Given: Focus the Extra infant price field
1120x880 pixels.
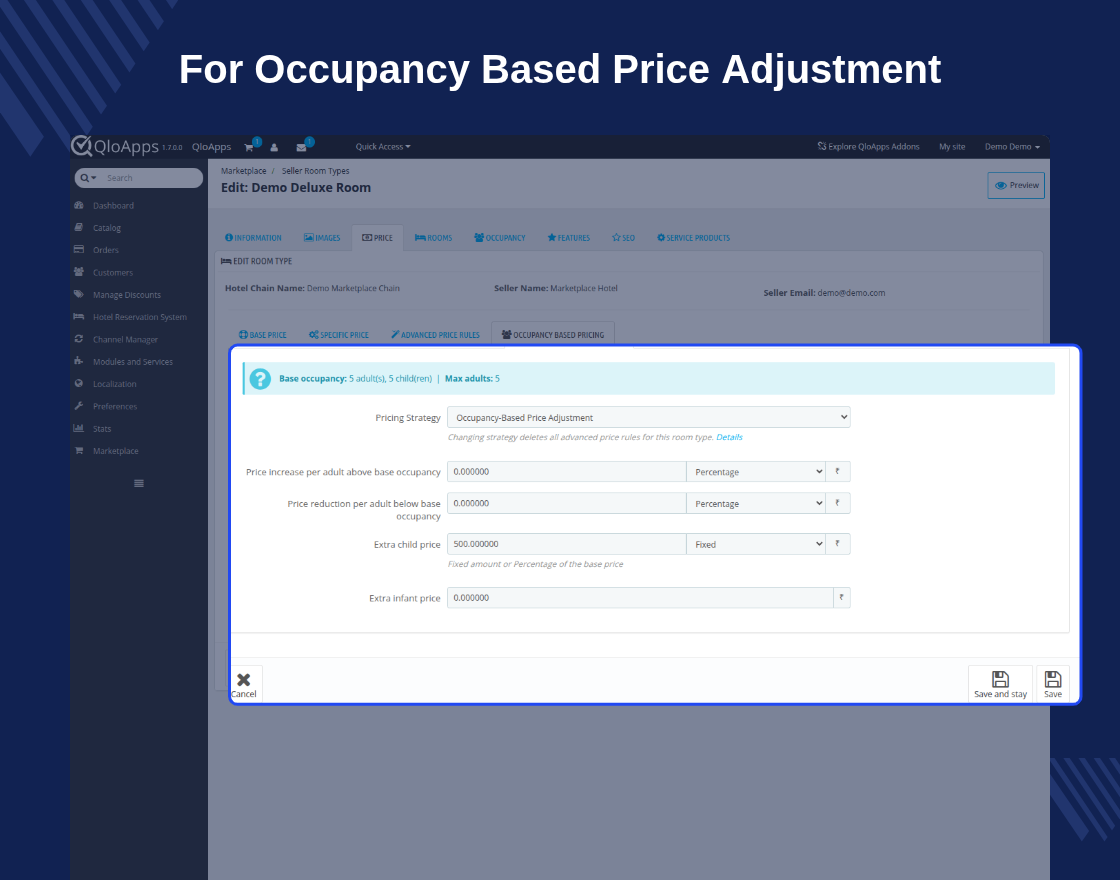Looking at the screenshot, I should pyautogui.click(x=640, y=598).
